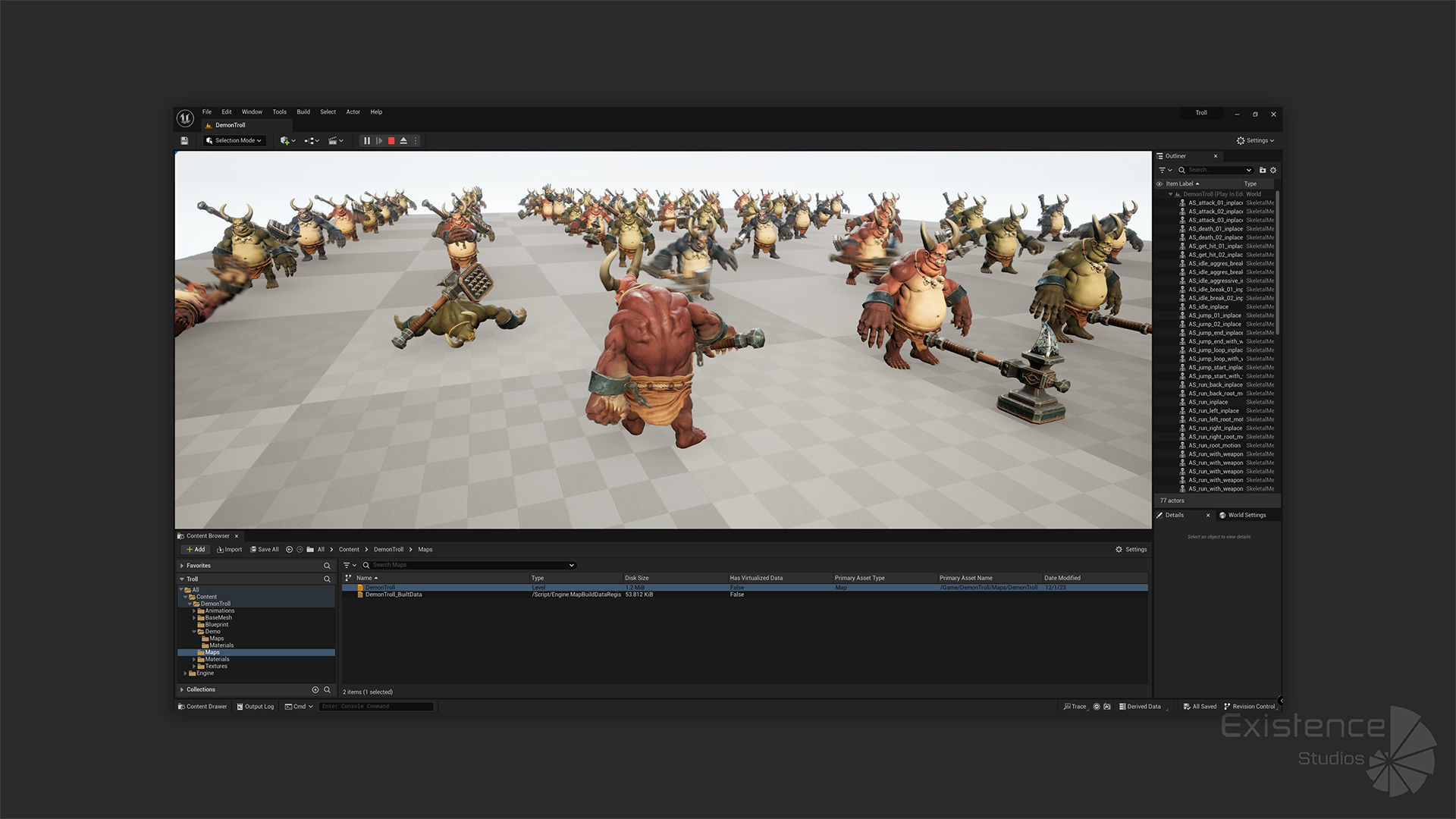Click the red Stop simulation button
This screenshot has width=1456, height=819.
pyautogui.click(x=391, y=141)
